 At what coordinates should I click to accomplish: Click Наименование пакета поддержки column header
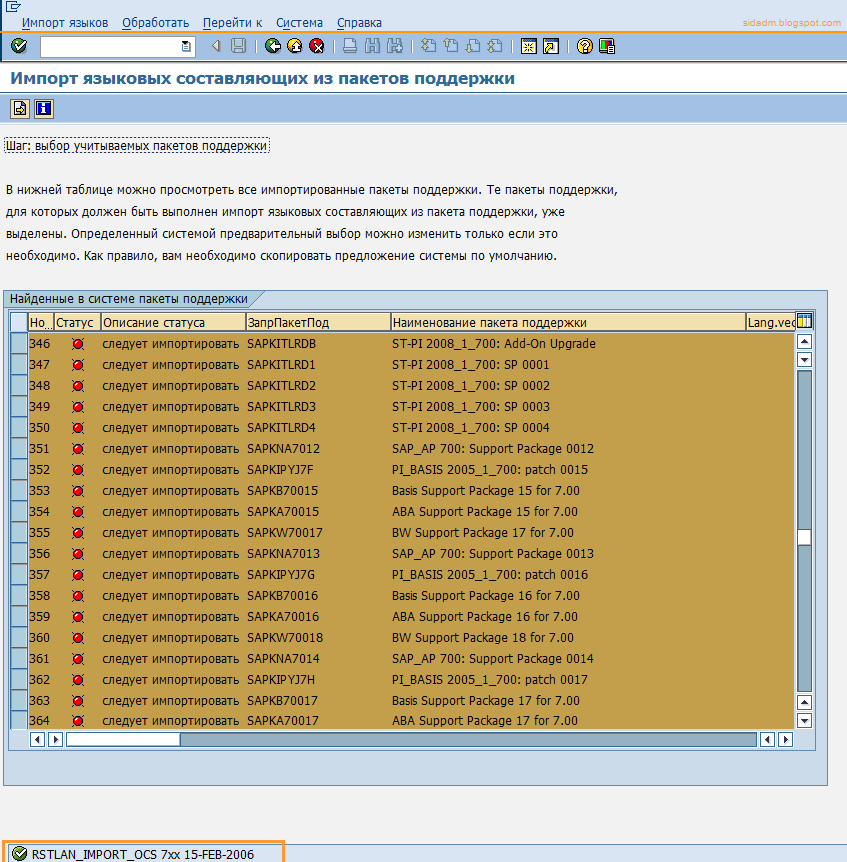[568, 322]
